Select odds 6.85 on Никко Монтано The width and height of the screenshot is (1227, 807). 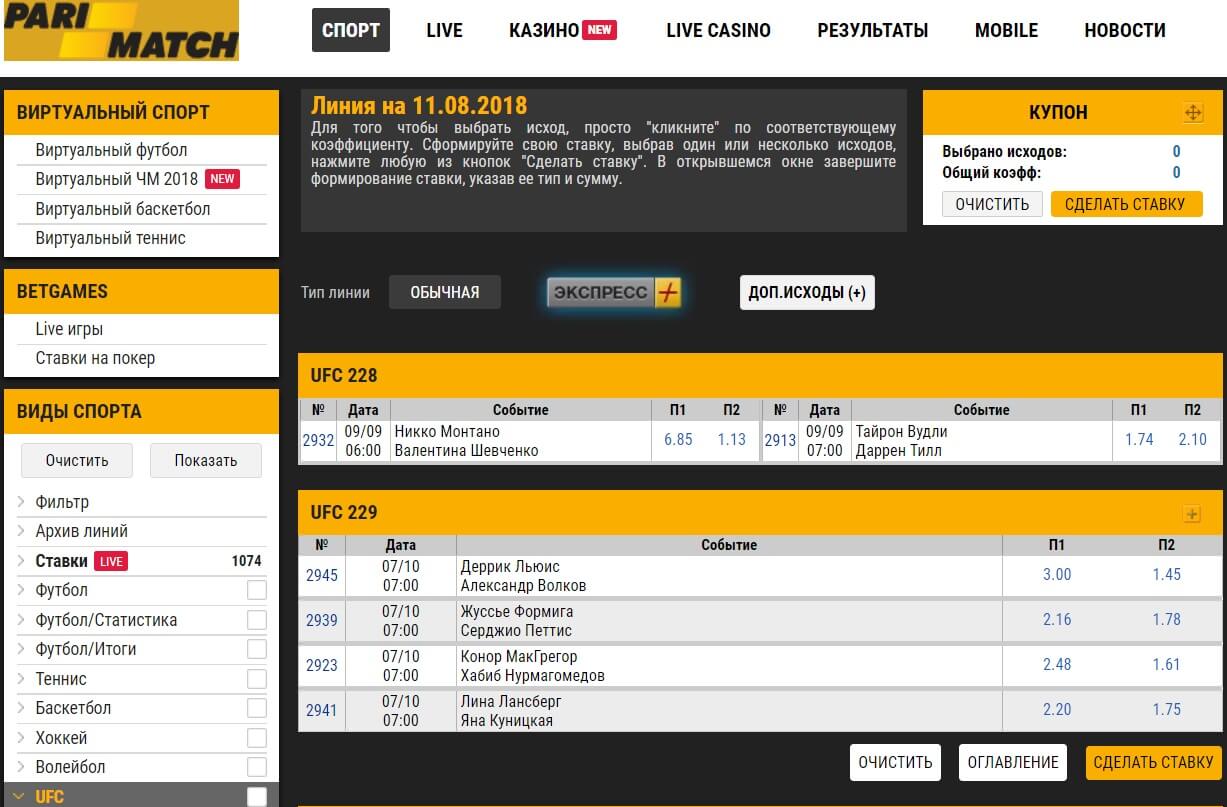point(678,439)
